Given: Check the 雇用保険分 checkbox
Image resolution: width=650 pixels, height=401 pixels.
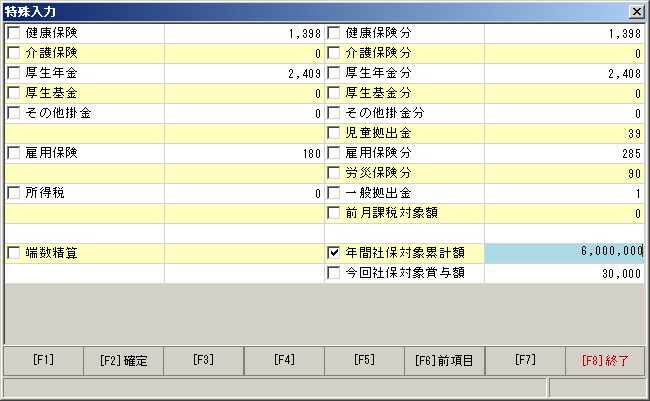Looking at the screenshot, I should [x=334, y=153].
